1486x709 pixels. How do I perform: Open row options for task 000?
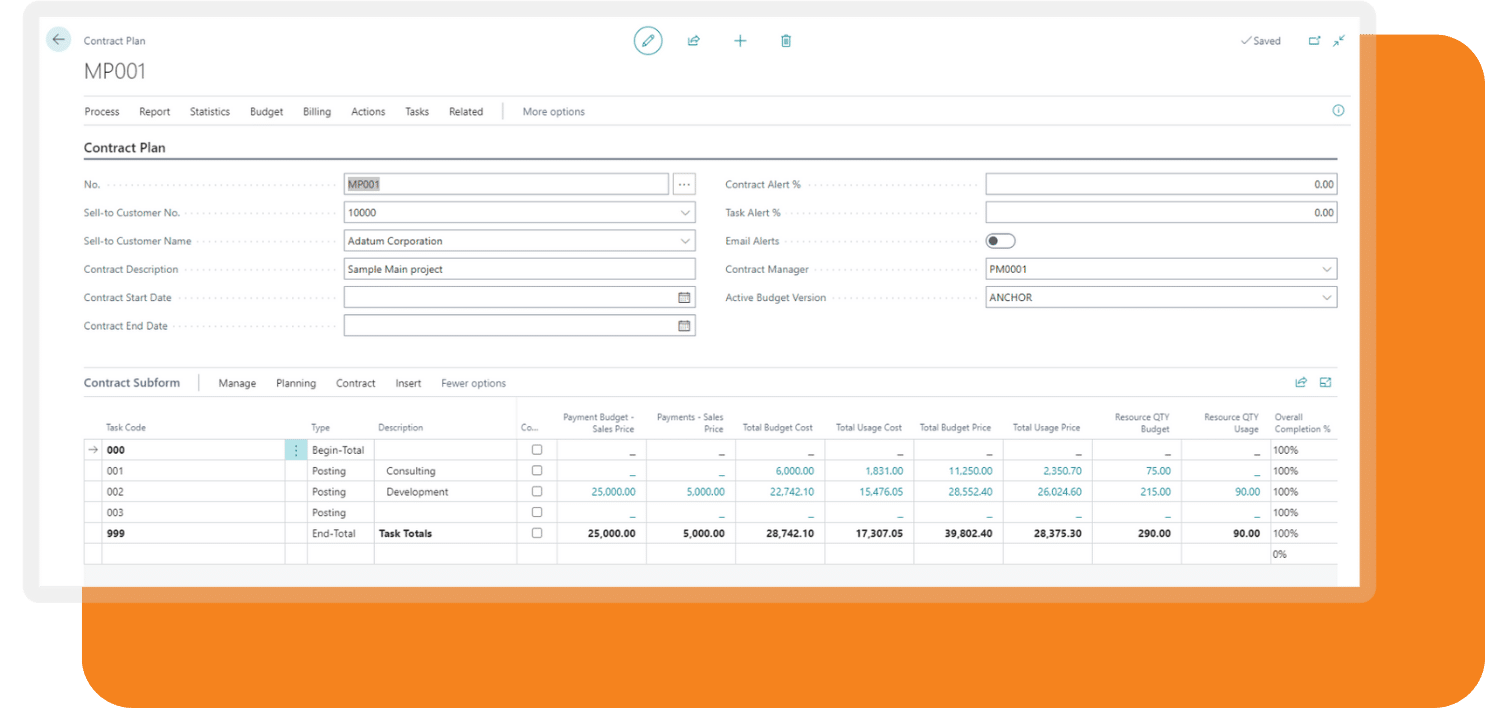click(295, 450)
